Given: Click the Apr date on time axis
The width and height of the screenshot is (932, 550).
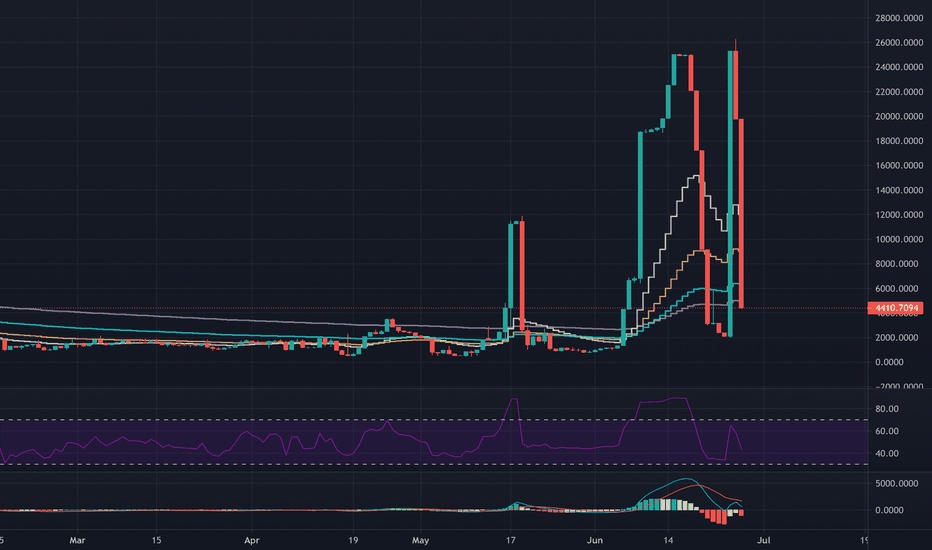Looking at the screenshot, I should [x=252, y=540].
